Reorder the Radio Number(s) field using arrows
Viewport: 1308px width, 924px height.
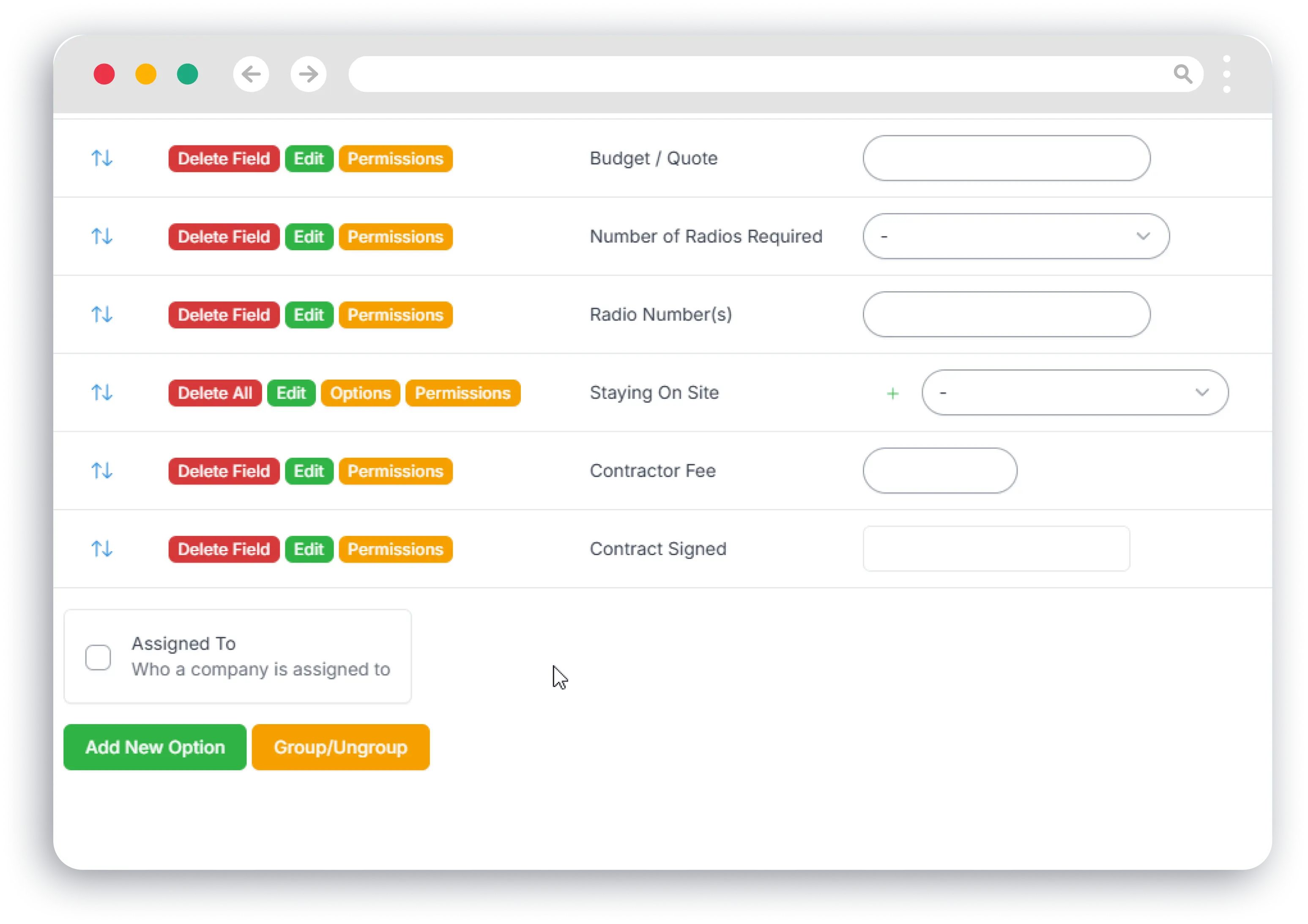103,314
